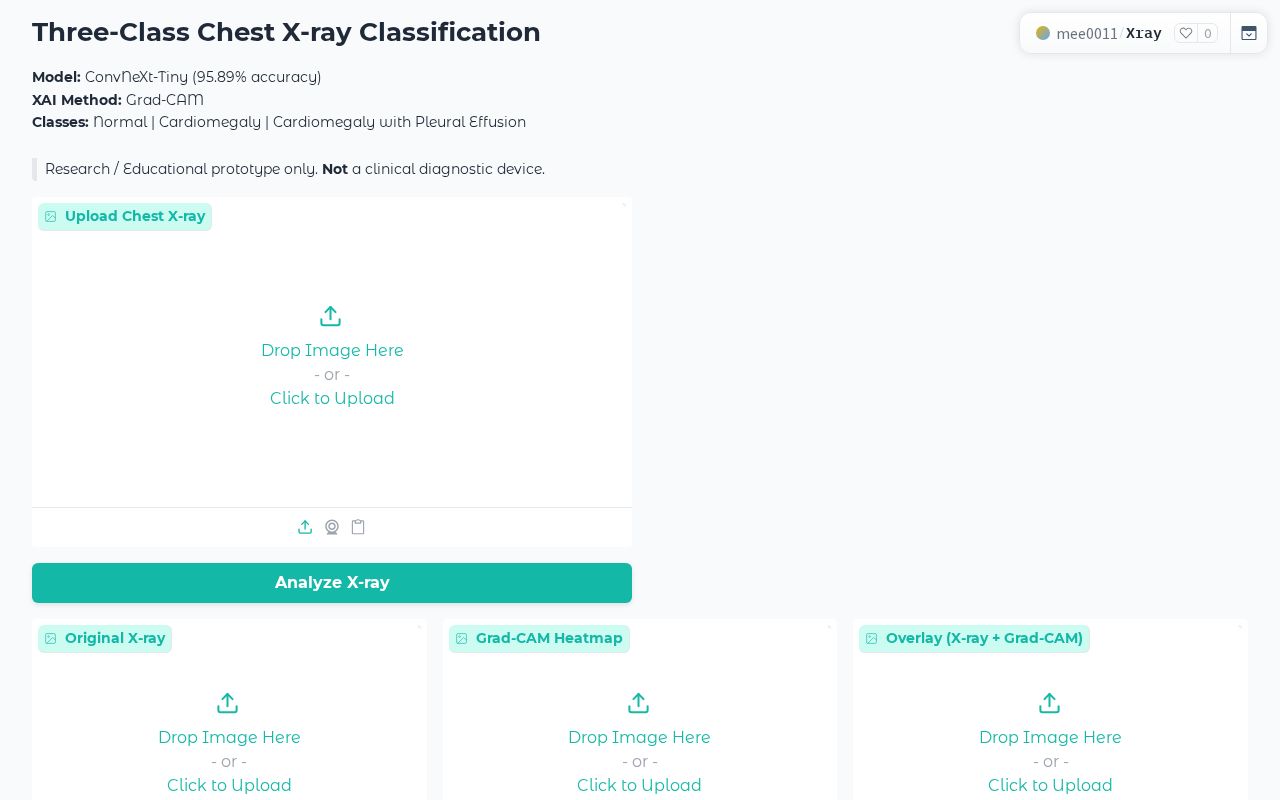
Task: Open the mee0011 profile link
Action: click(1087, 33)
